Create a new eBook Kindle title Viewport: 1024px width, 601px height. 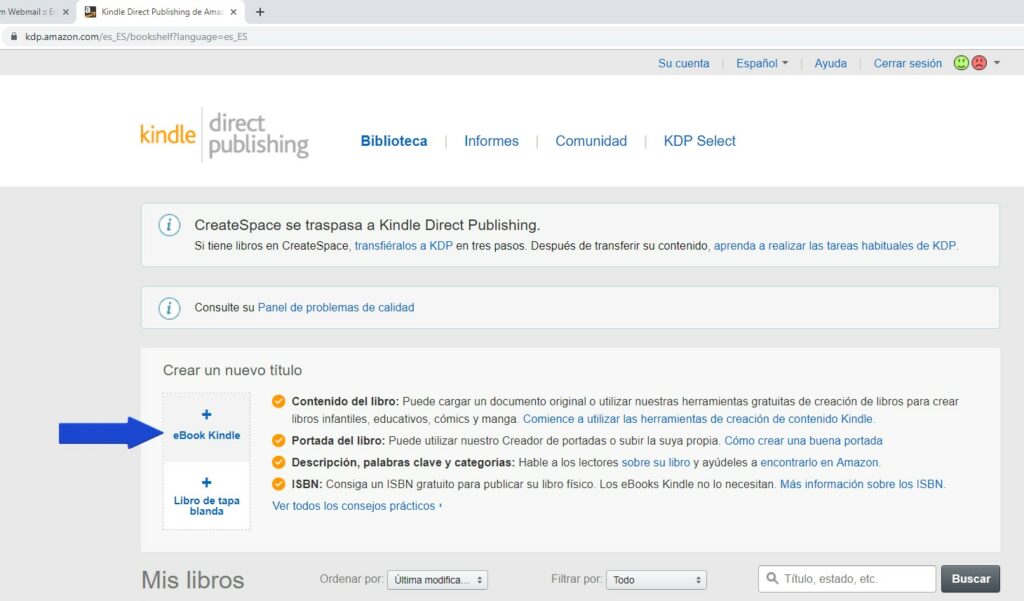click(206, 426)
